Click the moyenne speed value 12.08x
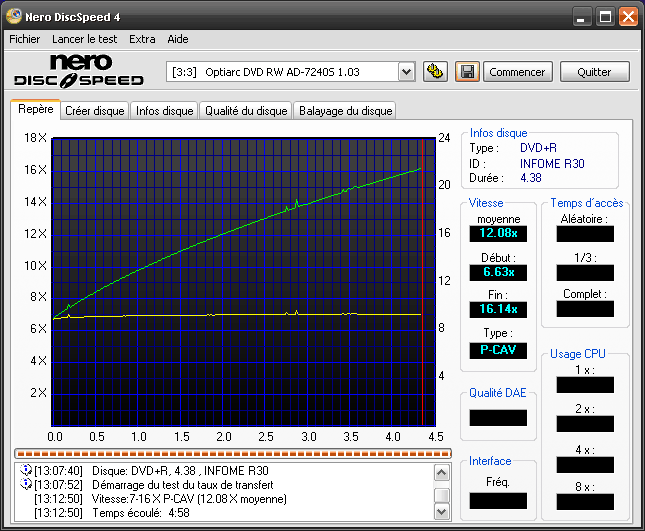Viewport: 645px width, 531px height. click(x=498, y=233)
